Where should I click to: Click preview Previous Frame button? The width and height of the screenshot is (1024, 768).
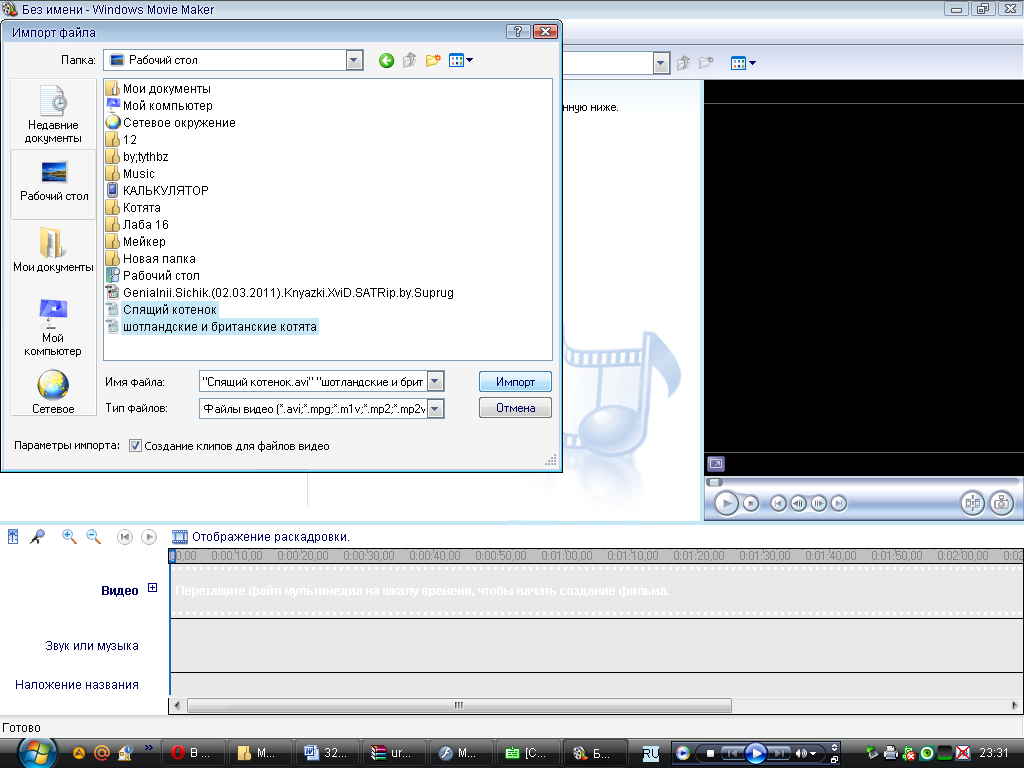pos(798,504)
